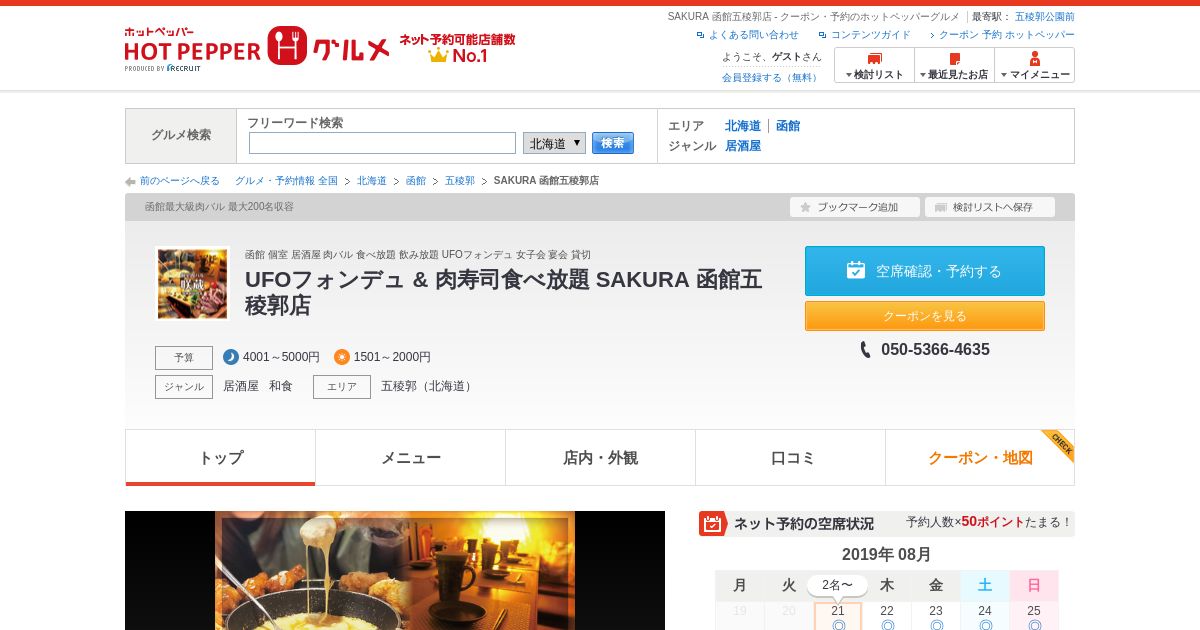Screen dimensions: 1200x630
Task: Click 検討リストへ保存 button
Action: coord(989,207)
